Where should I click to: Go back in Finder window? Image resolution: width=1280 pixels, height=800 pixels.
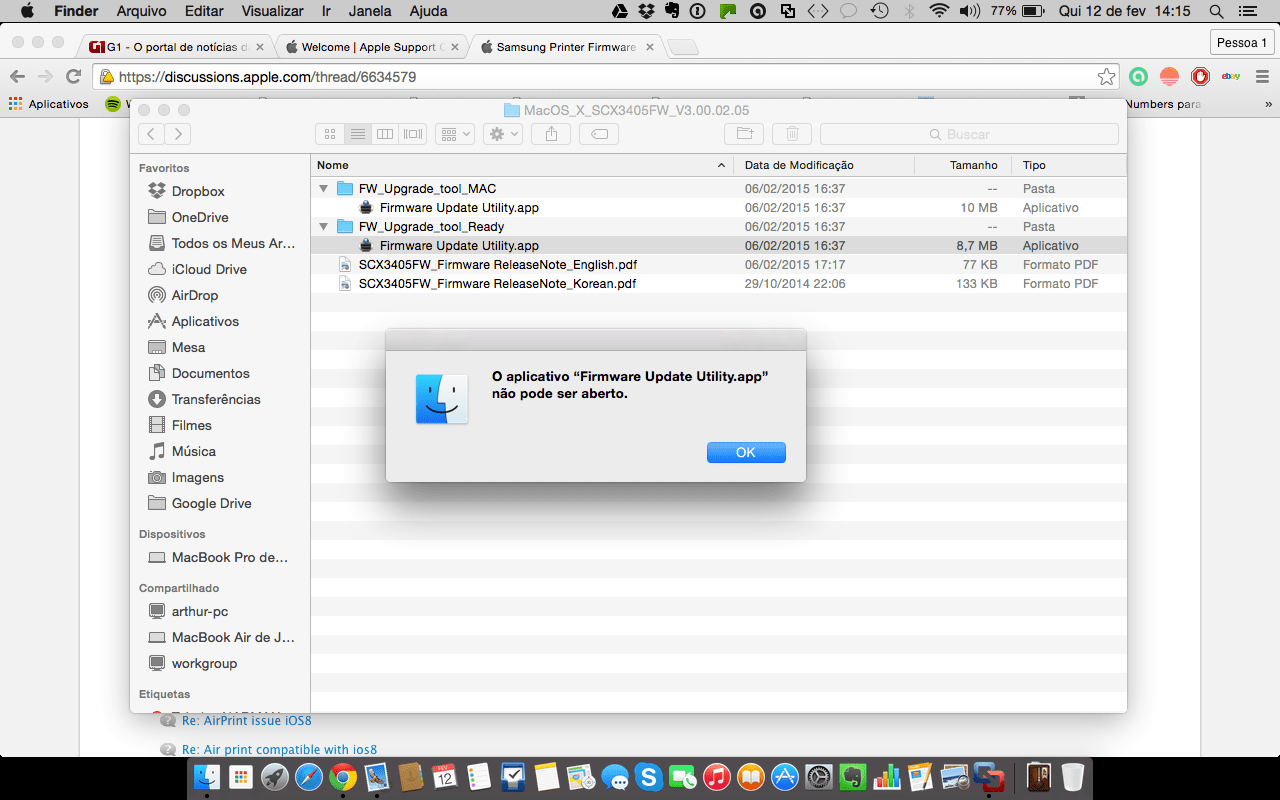coord(152,134)
